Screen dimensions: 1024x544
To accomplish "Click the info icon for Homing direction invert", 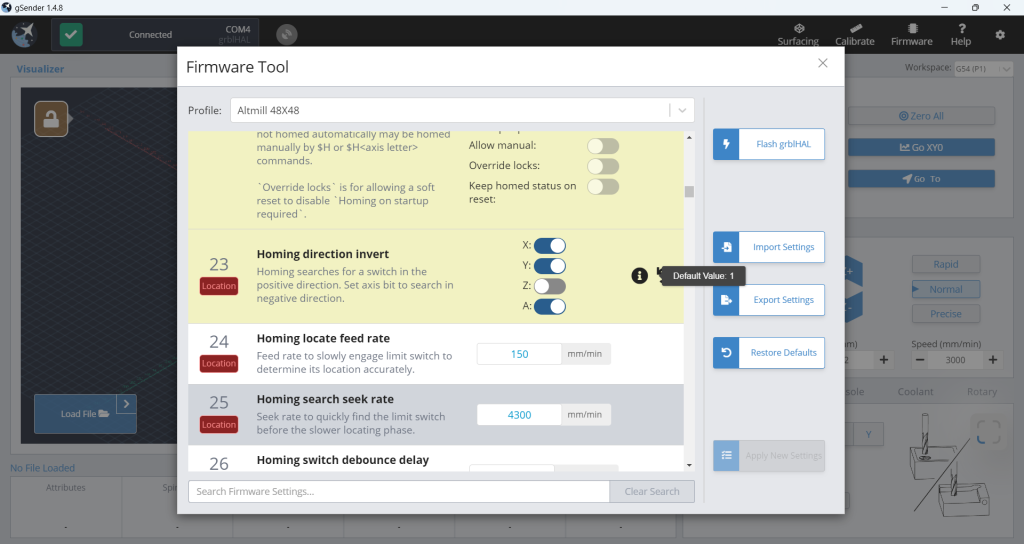I will (640, 275).
